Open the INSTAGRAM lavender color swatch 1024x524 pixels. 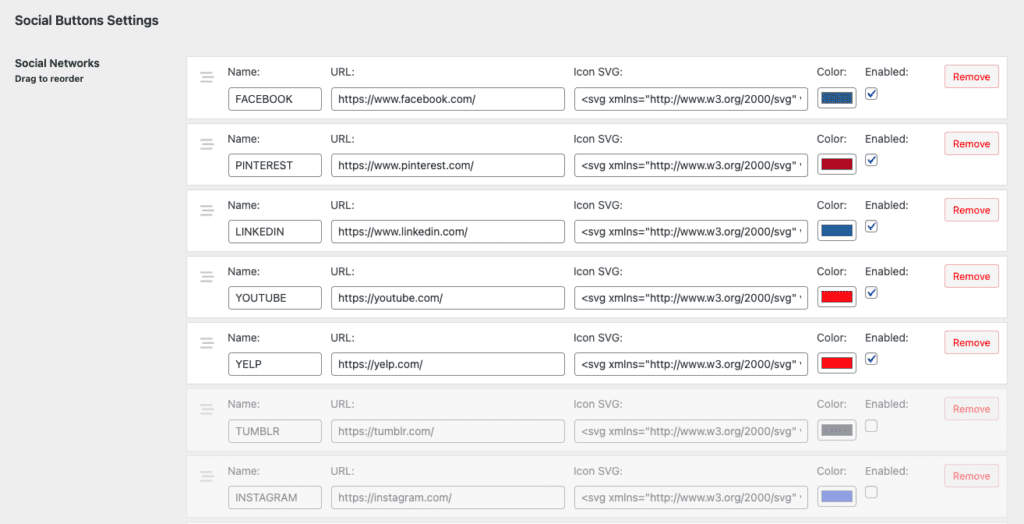[836, 497]
